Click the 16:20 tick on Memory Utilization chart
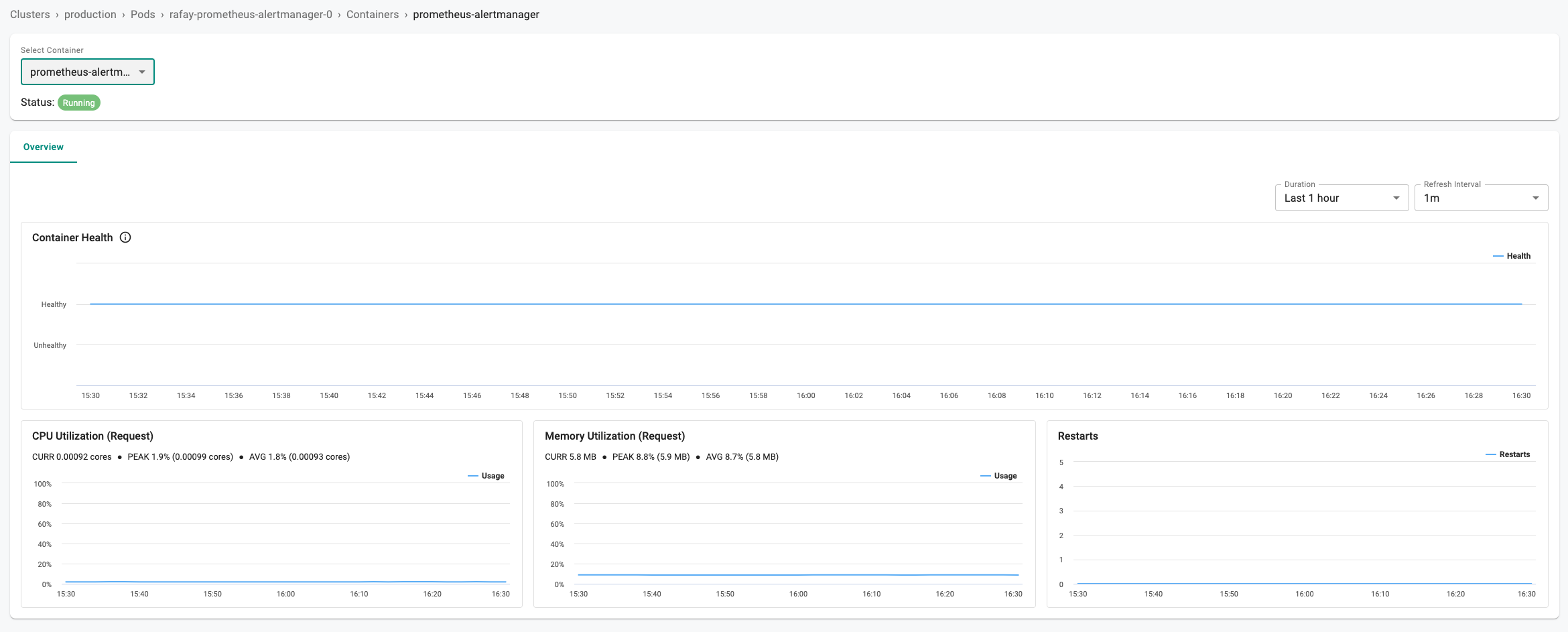 click(x=945, y=594)
